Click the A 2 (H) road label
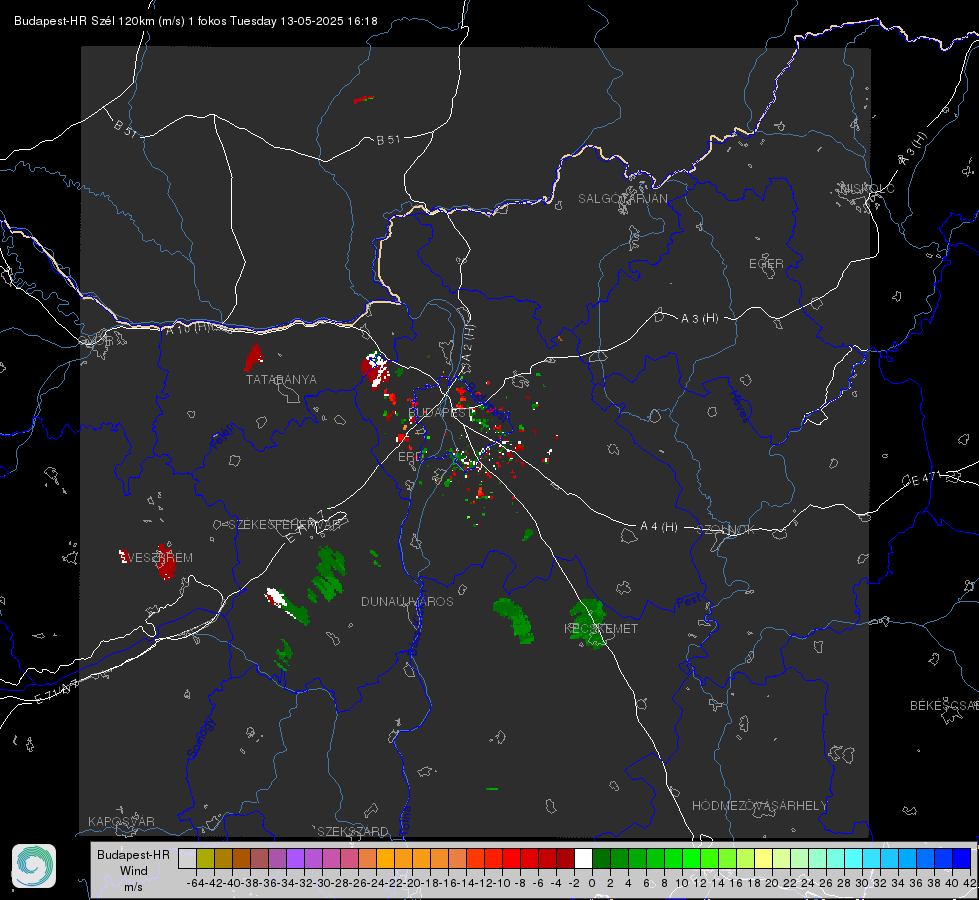Screen dimensions: 979x900 468,344
